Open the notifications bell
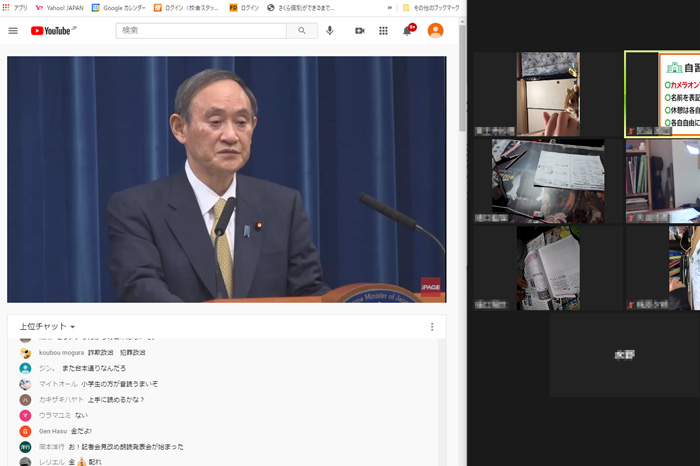Viewport: 700px width, 466px height. [x=407, y=31]
